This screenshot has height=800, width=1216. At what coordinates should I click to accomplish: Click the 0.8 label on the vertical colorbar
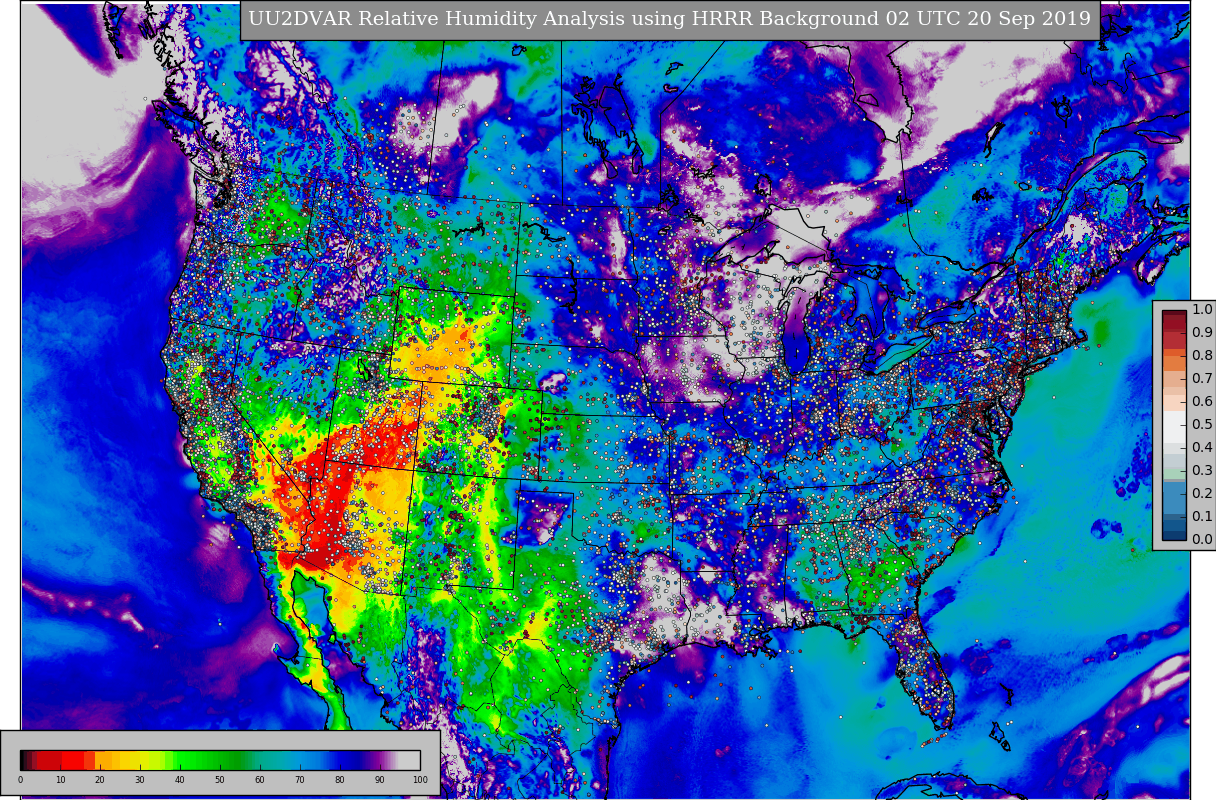(1202, 355)
